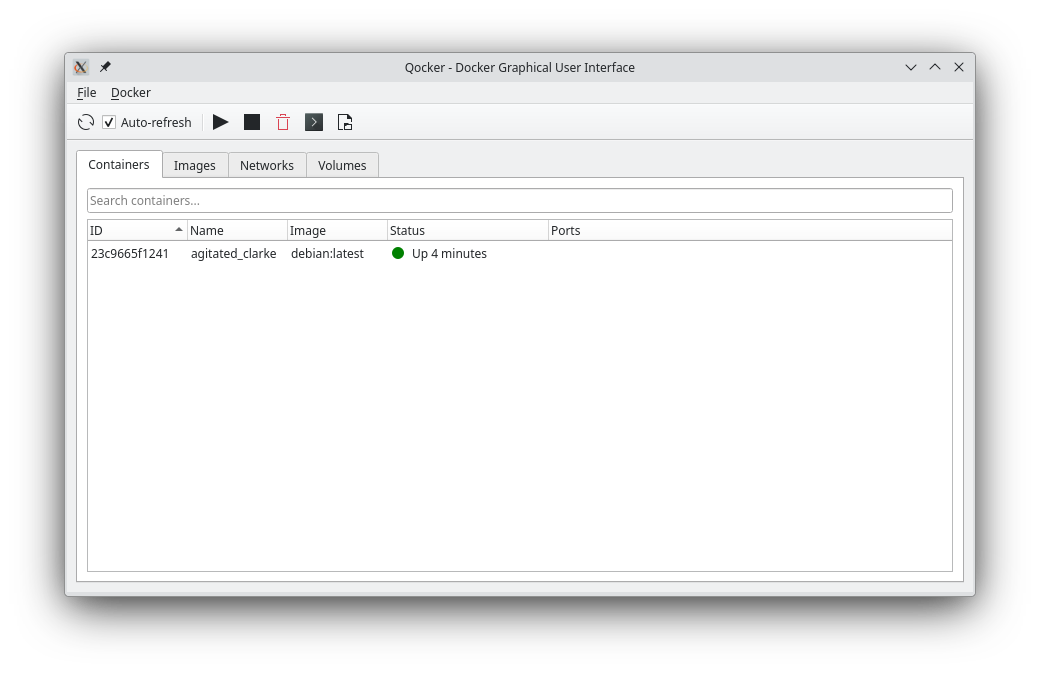1040x673 pixels.
Task: Focus the Search containers field
Action: [x=519, y=200]
